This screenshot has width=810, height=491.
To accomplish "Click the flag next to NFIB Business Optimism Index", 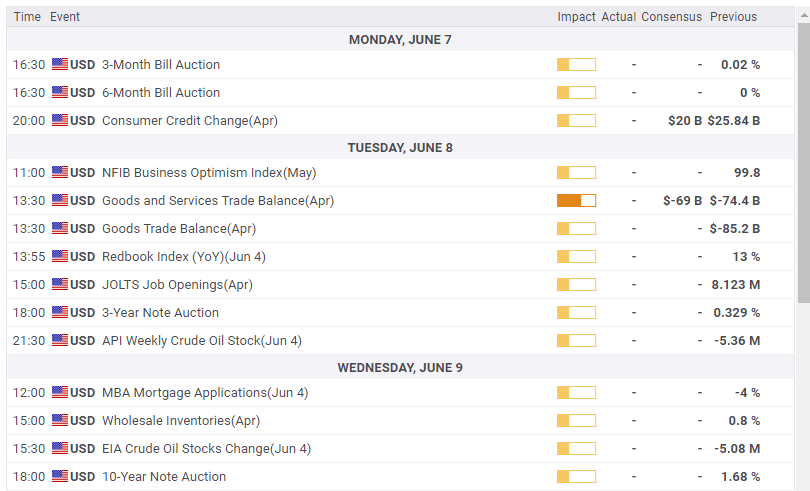I will click(x=60, y=172).
